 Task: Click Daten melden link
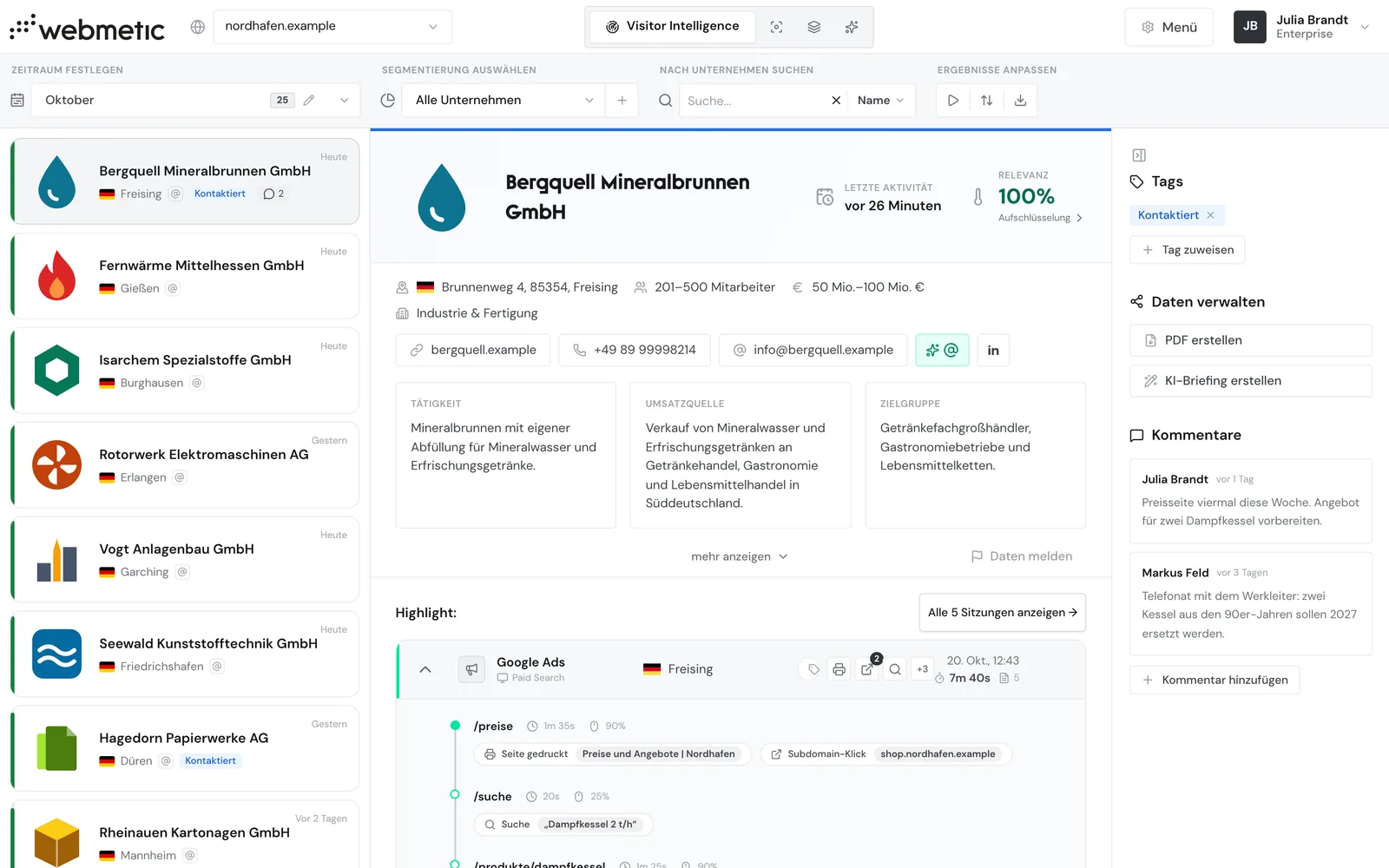(1021, 556)
